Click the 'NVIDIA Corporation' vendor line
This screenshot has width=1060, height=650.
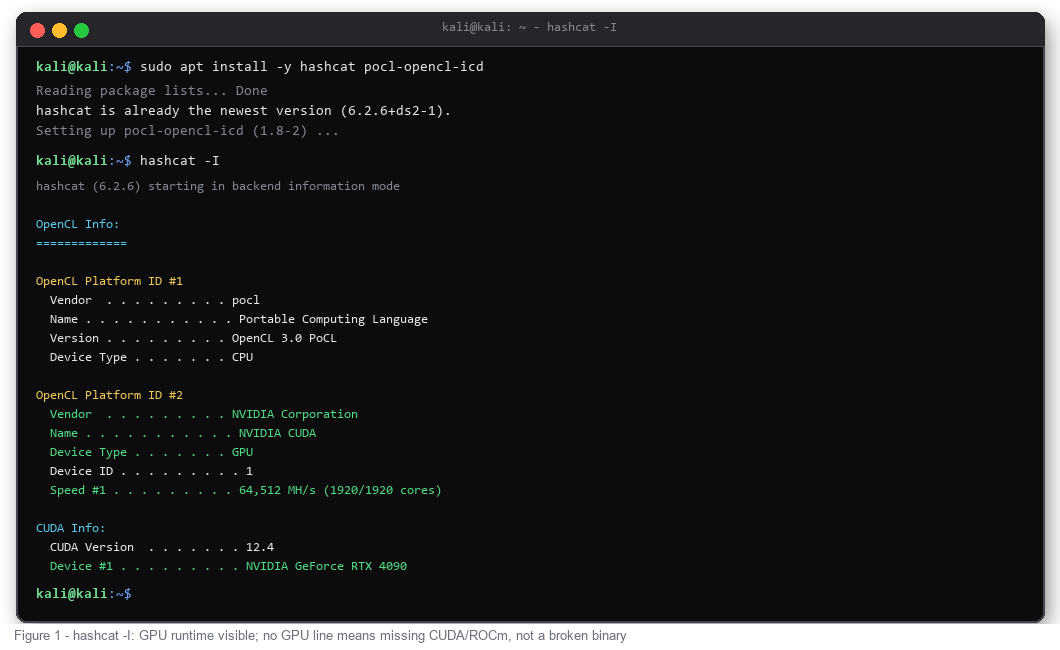pos(203,414)
